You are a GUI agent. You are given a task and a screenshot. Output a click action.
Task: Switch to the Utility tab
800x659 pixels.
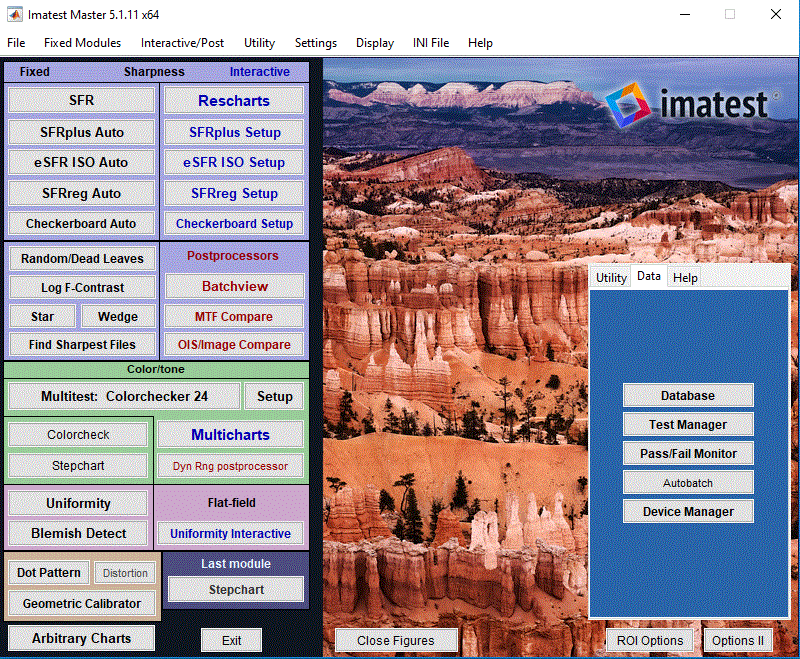click(x=611, y=278)
